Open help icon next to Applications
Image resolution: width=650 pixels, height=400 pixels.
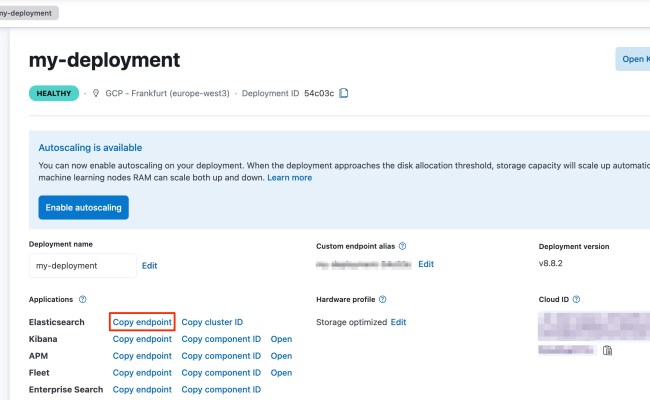click(x=82, y=299)
